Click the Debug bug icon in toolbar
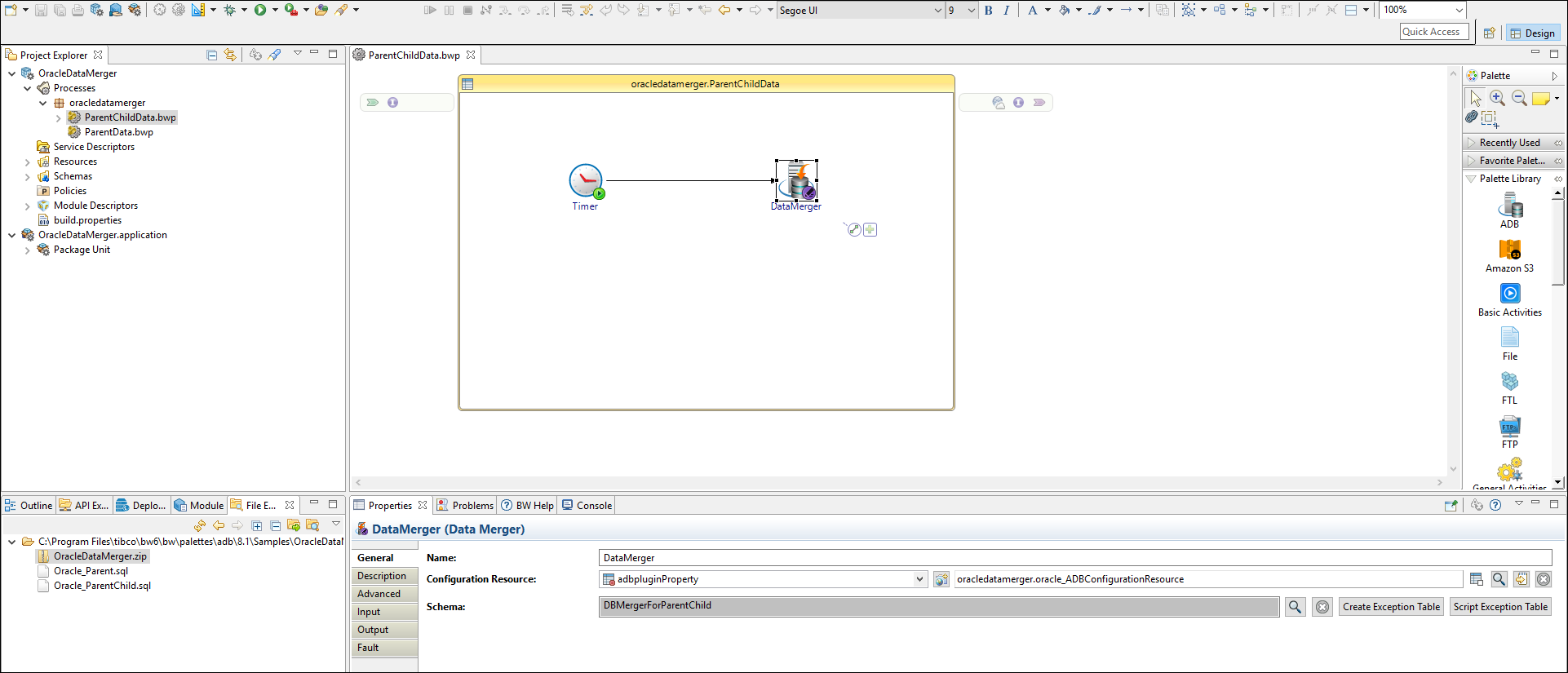Image resolution: width=1568 pixels, height=673 pixels. coord(229,10)
